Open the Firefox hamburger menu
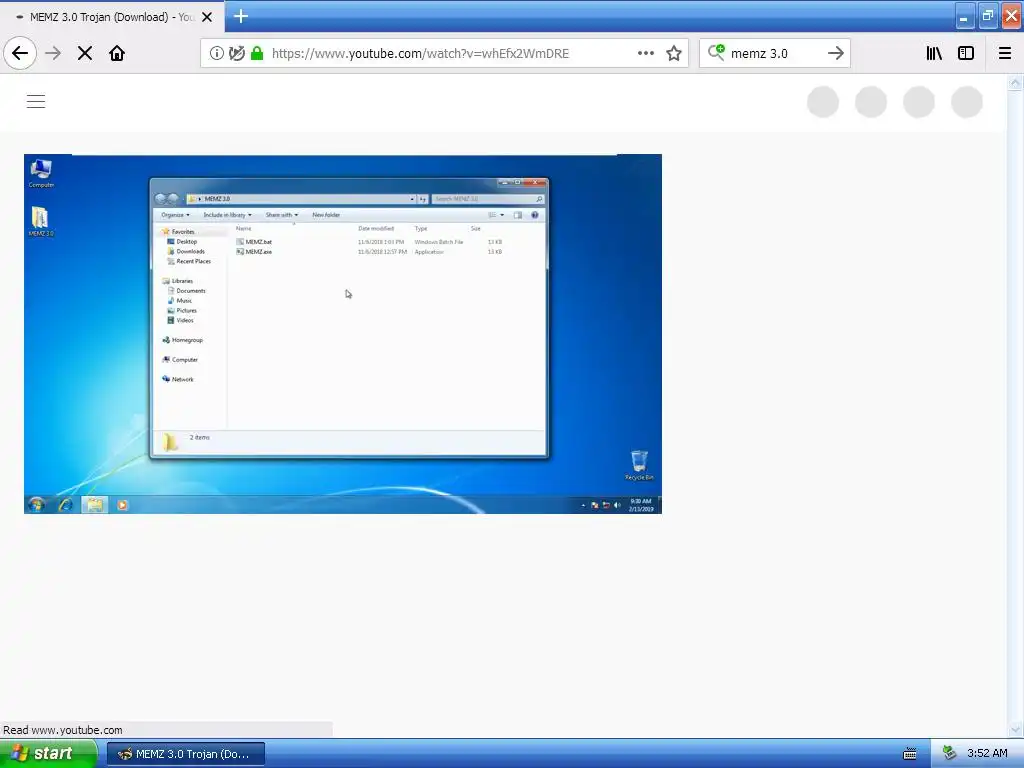1024x768 pixels. coord(1004,54)
